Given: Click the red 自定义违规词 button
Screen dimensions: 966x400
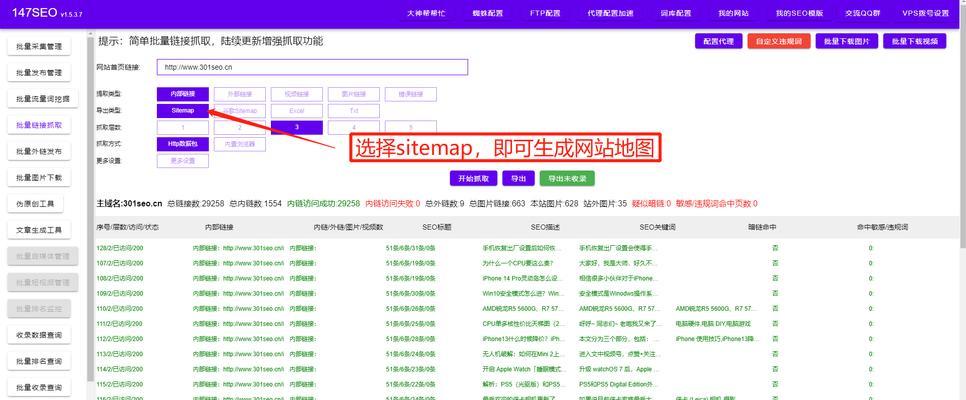Looking at the screenshot, I should (x=779, y=41).
